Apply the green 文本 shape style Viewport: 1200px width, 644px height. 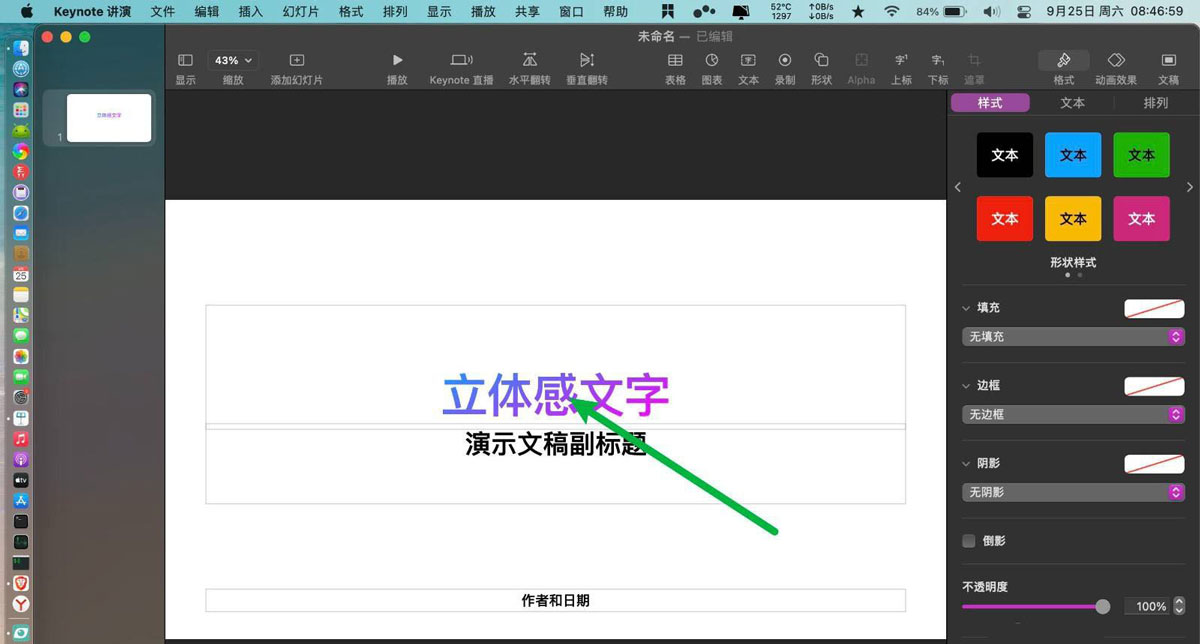point(1141,155)
